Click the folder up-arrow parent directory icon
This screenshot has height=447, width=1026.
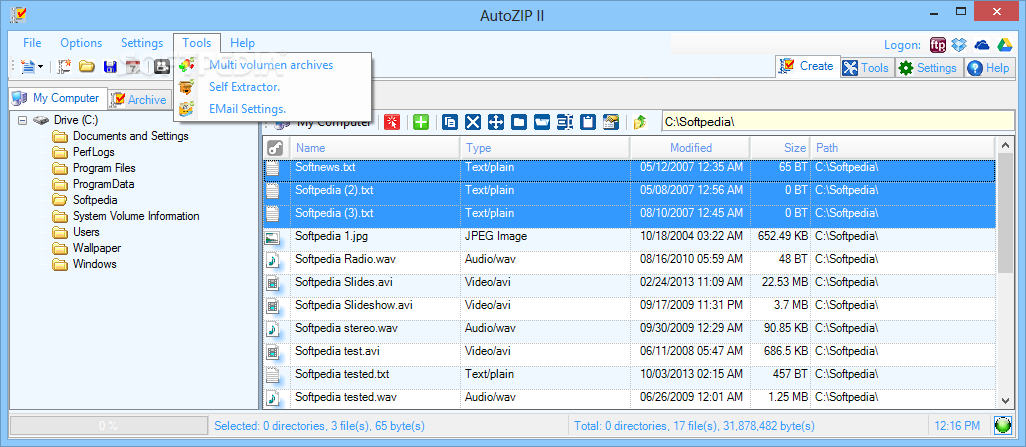[641, 122]
